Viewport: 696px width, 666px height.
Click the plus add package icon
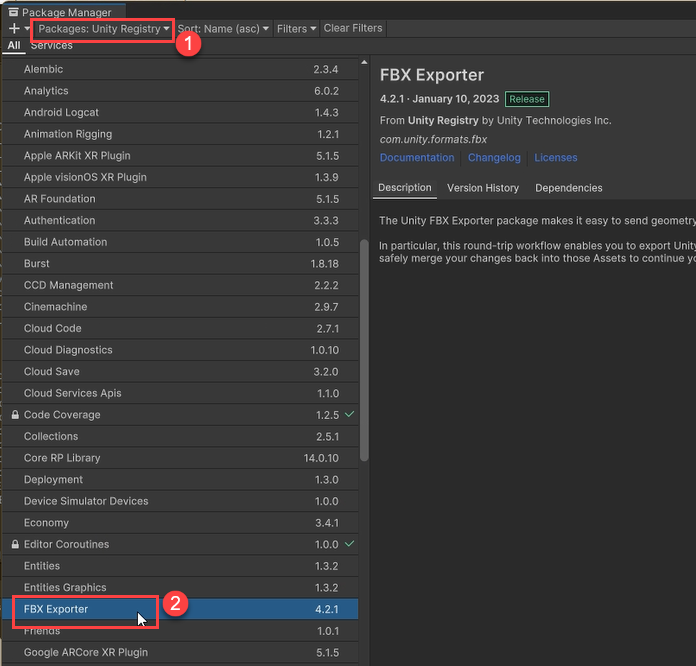pyautogui.click(x=13, y=29)
